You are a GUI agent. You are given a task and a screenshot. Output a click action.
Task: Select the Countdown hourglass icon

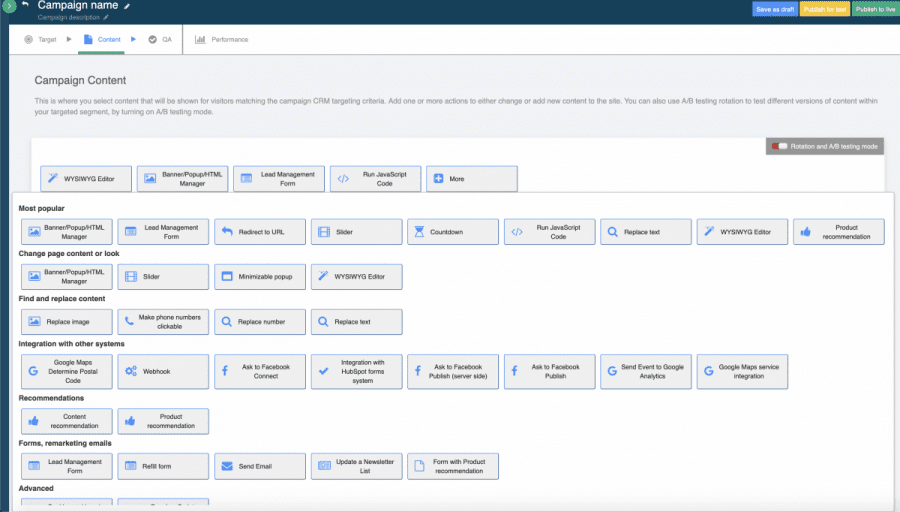419,232
